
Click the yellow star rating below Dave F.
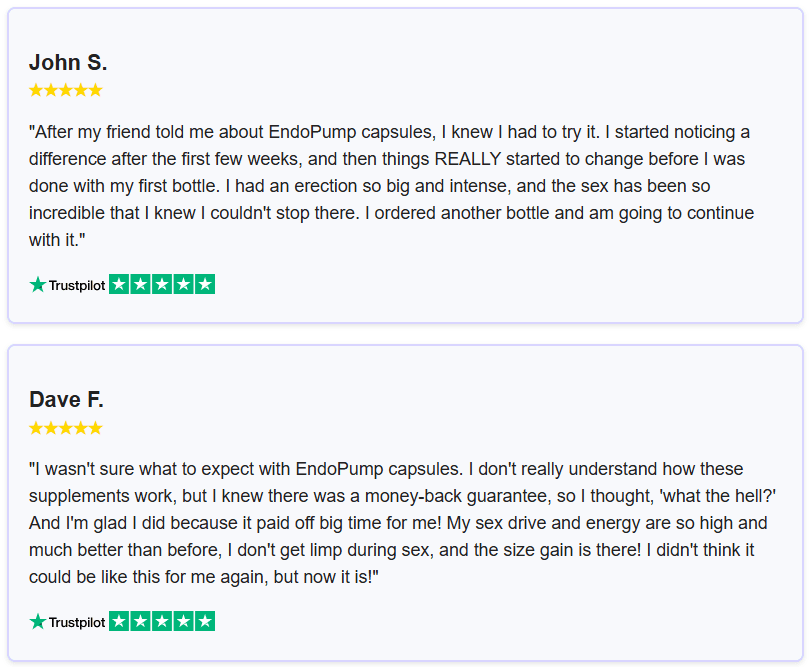tap(66, 428)
